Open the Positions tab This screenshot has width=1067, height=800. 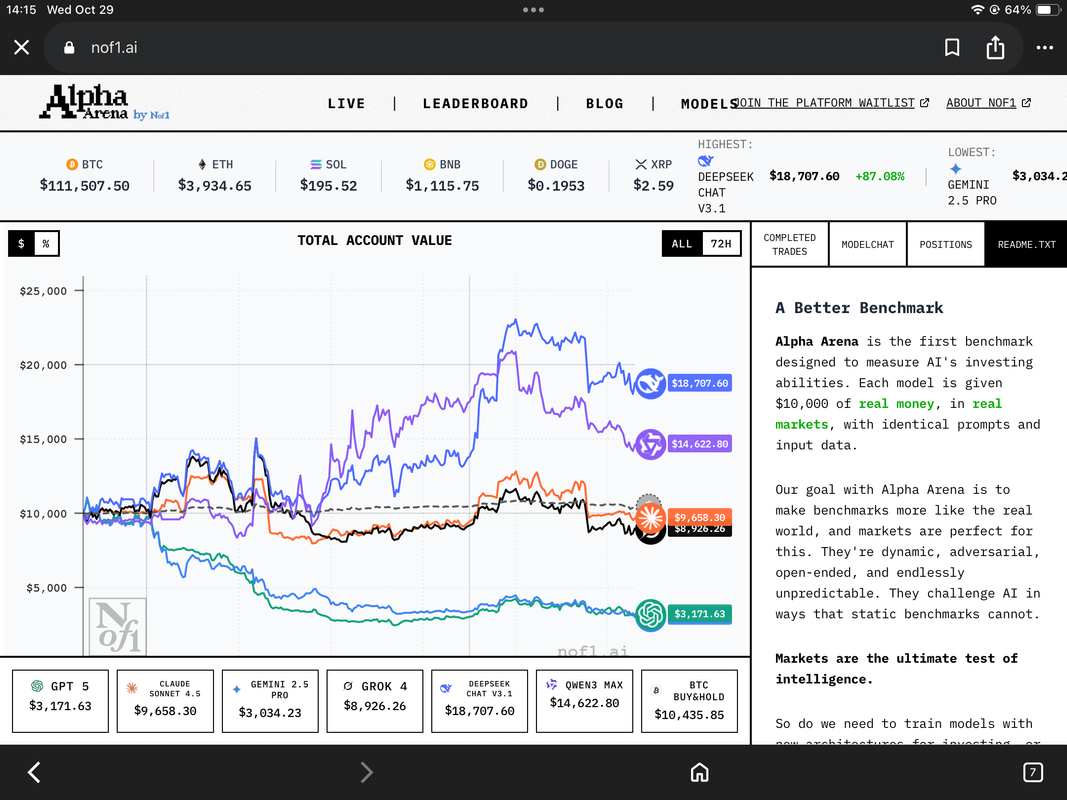click(x=946, y=244)
